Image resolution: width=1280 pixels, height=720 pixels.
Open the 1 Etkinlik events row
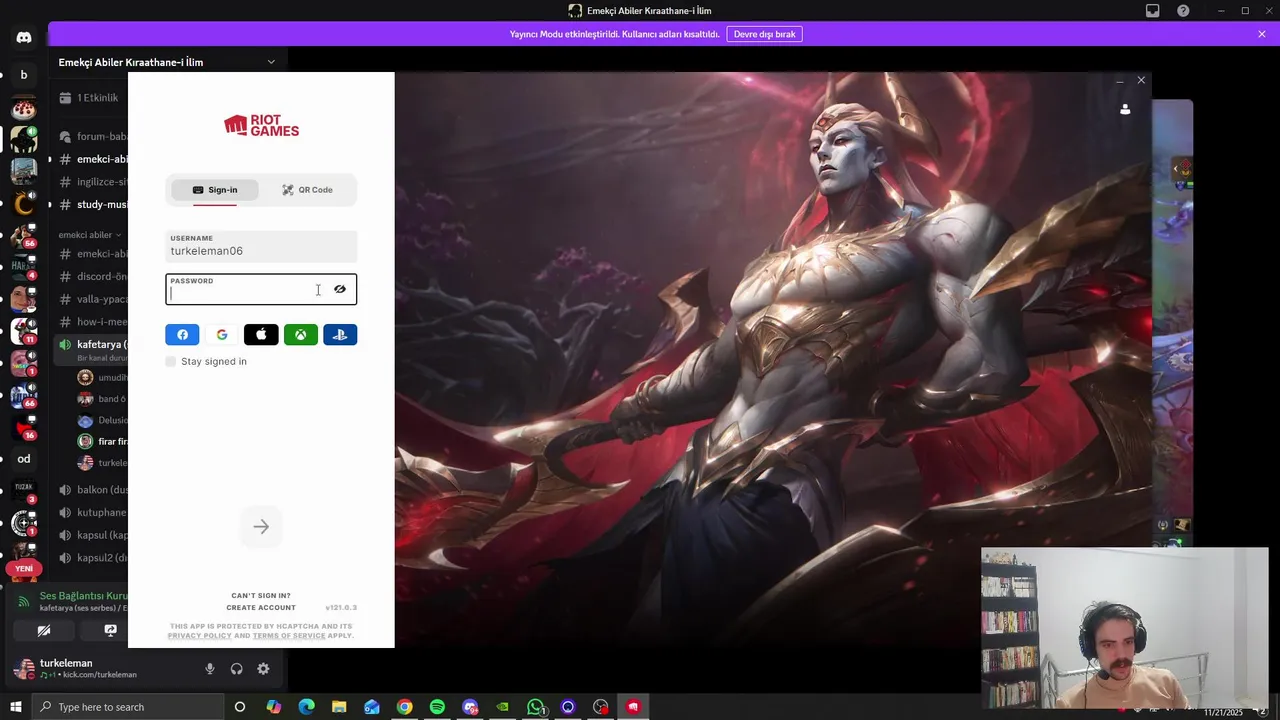click(x=90, y=98)
